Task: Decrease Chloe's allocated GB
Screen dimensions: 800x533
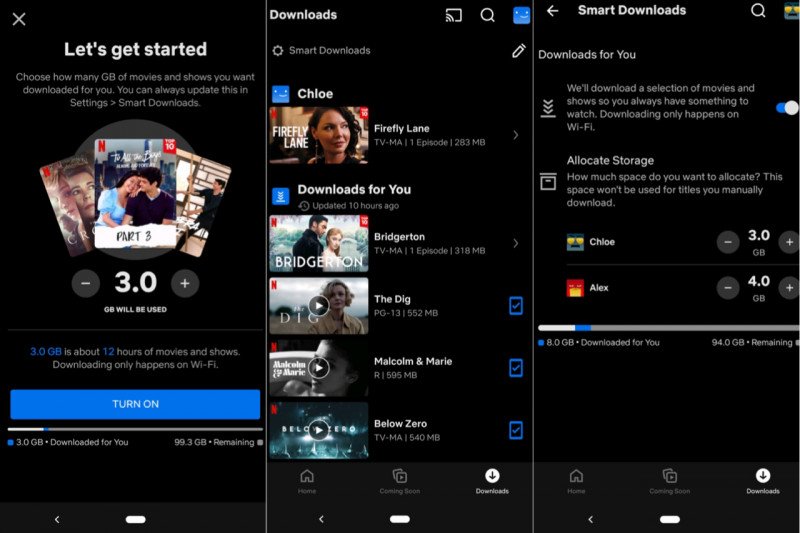Action: (728, 242)
